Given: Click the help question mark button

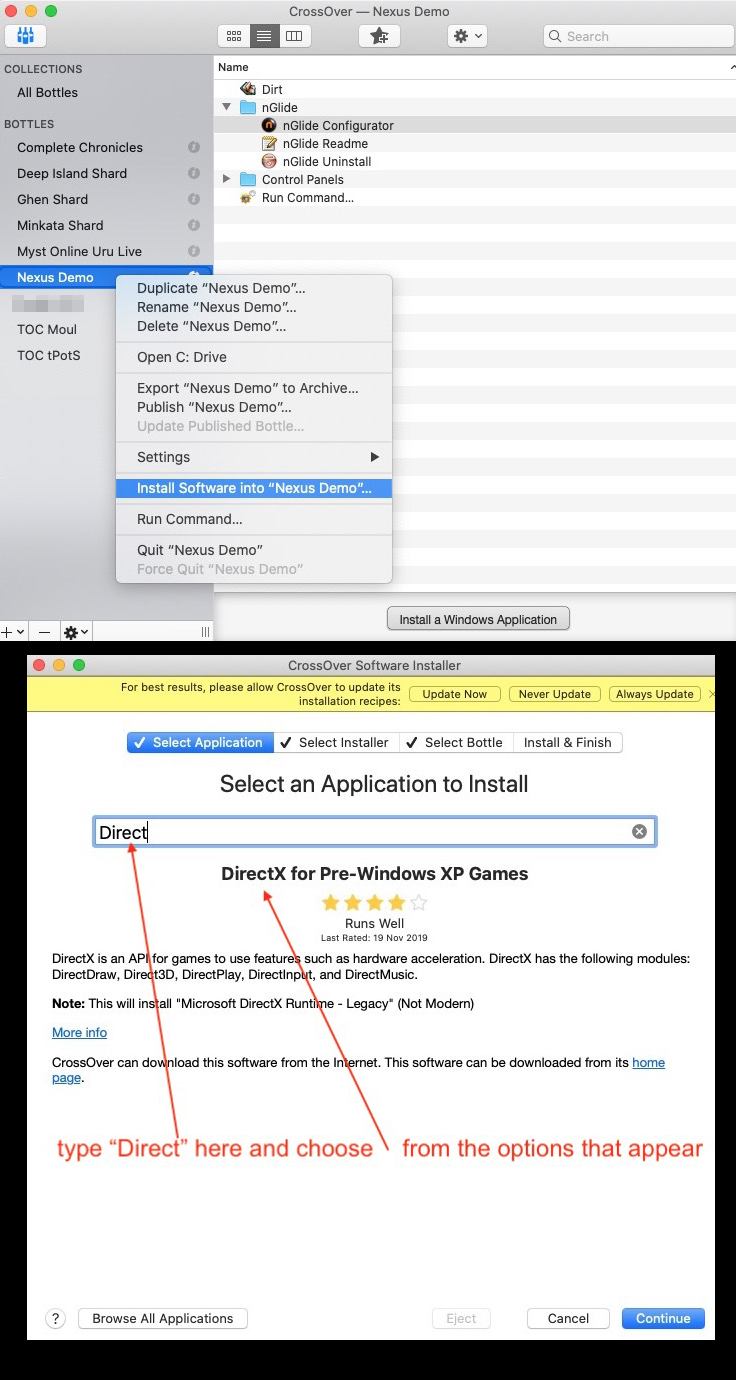Looking at the screenshot, I should (56, 1318).
